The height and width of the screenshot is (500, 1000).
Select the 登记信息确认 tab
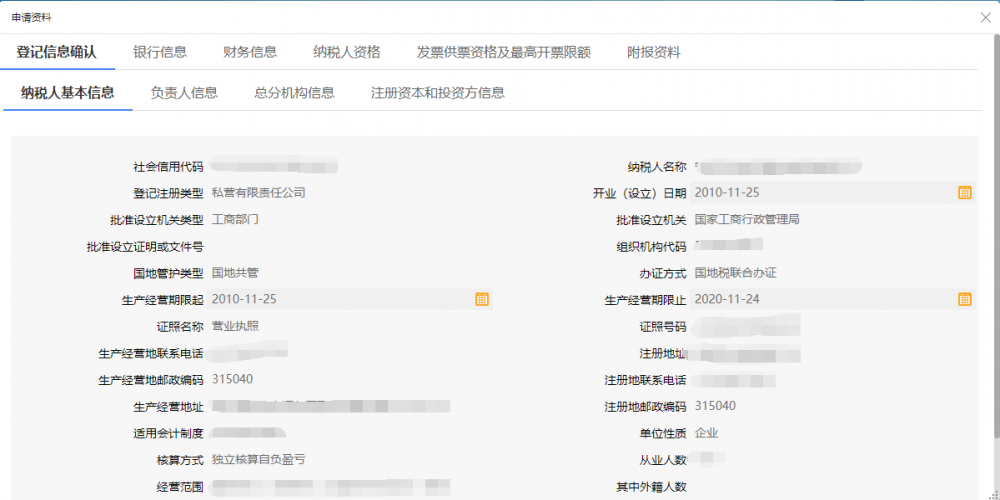pyautogui.click(x=57, y=52)
